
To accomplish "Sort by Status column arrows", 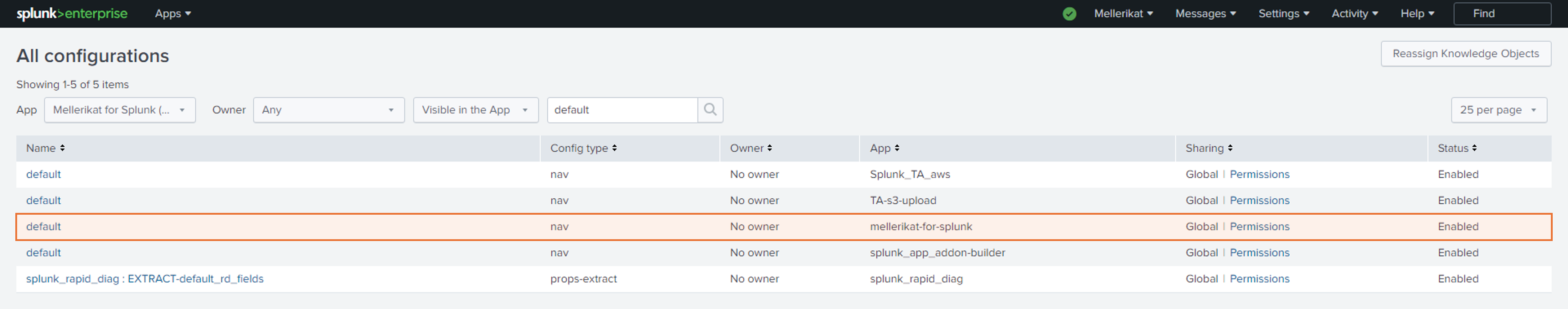I will coord(1474,148).
